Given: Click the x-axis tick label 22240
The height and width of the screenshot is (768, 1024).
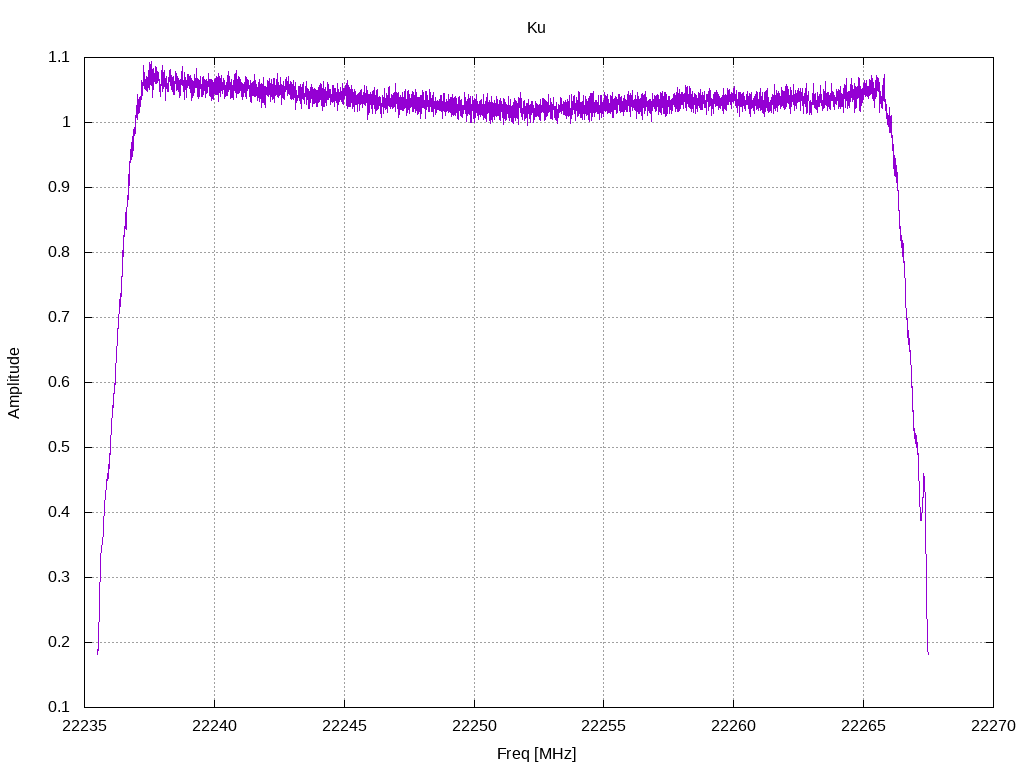Looking at the screenshot, I should 214,726.
